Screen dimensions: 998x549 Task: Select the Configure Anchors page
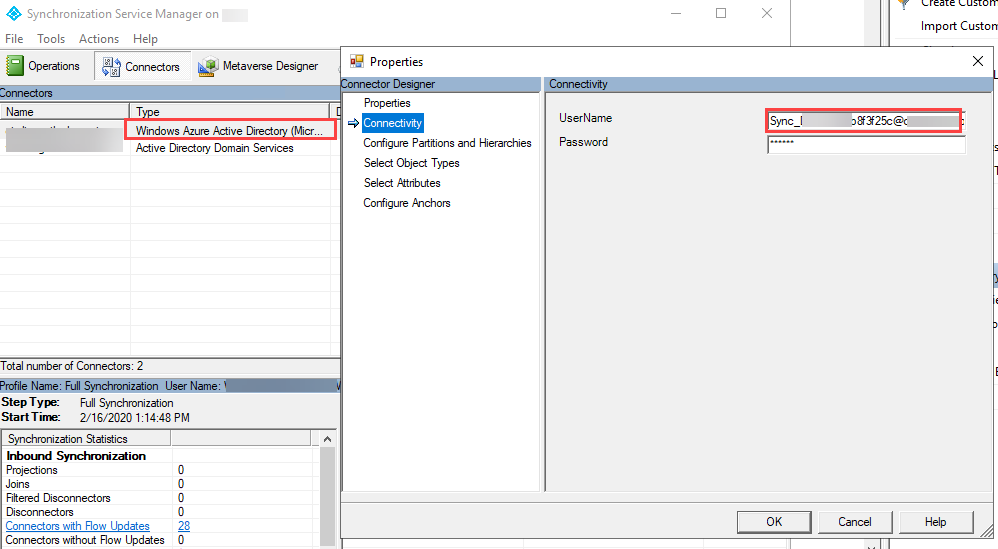point(407,203)
